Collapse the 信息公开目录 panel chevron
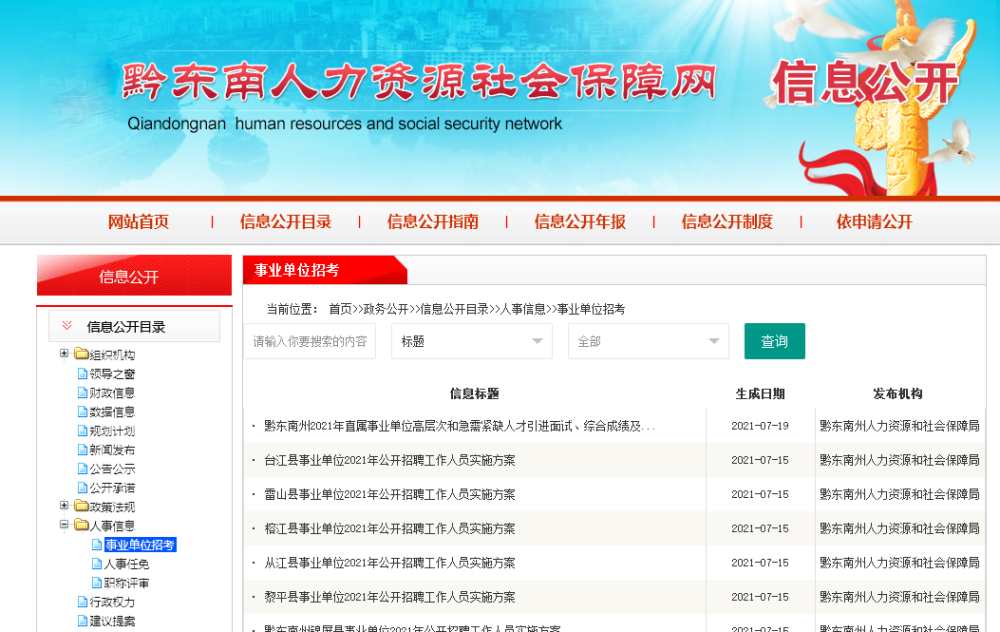Image resolution: width=1000 pixels, height=632 pixels. (x=67, y=326)
